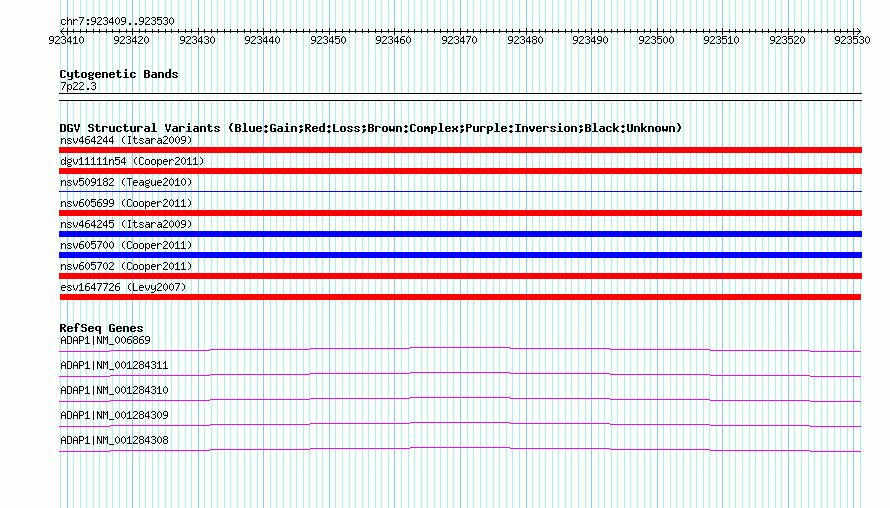Select the 923470 ruler position marker
The width and height of the screenshot is (890, 508).
(x=459, y=40)
